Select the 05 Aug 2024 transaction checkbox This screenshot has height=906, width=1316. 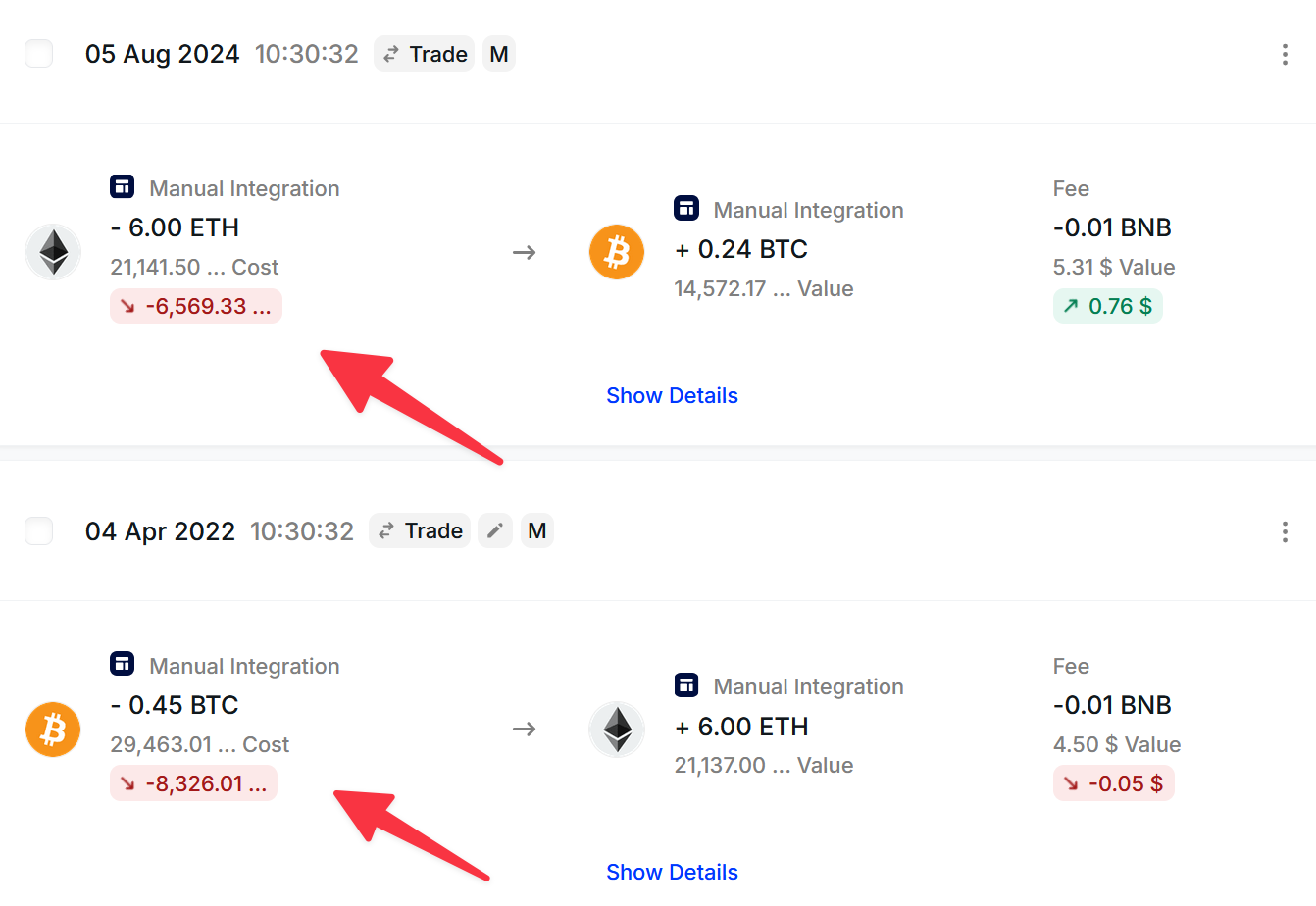coord(38,54)
